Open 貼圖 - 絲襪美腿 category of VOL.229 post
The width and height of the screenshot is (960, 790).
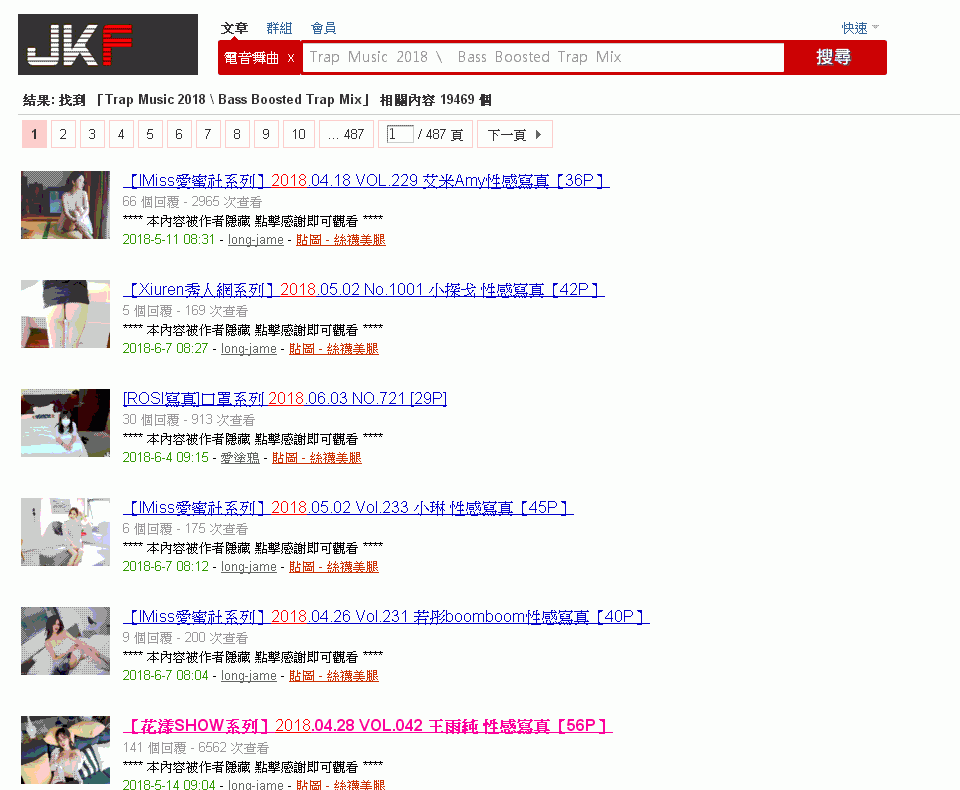tap(340, 240)
